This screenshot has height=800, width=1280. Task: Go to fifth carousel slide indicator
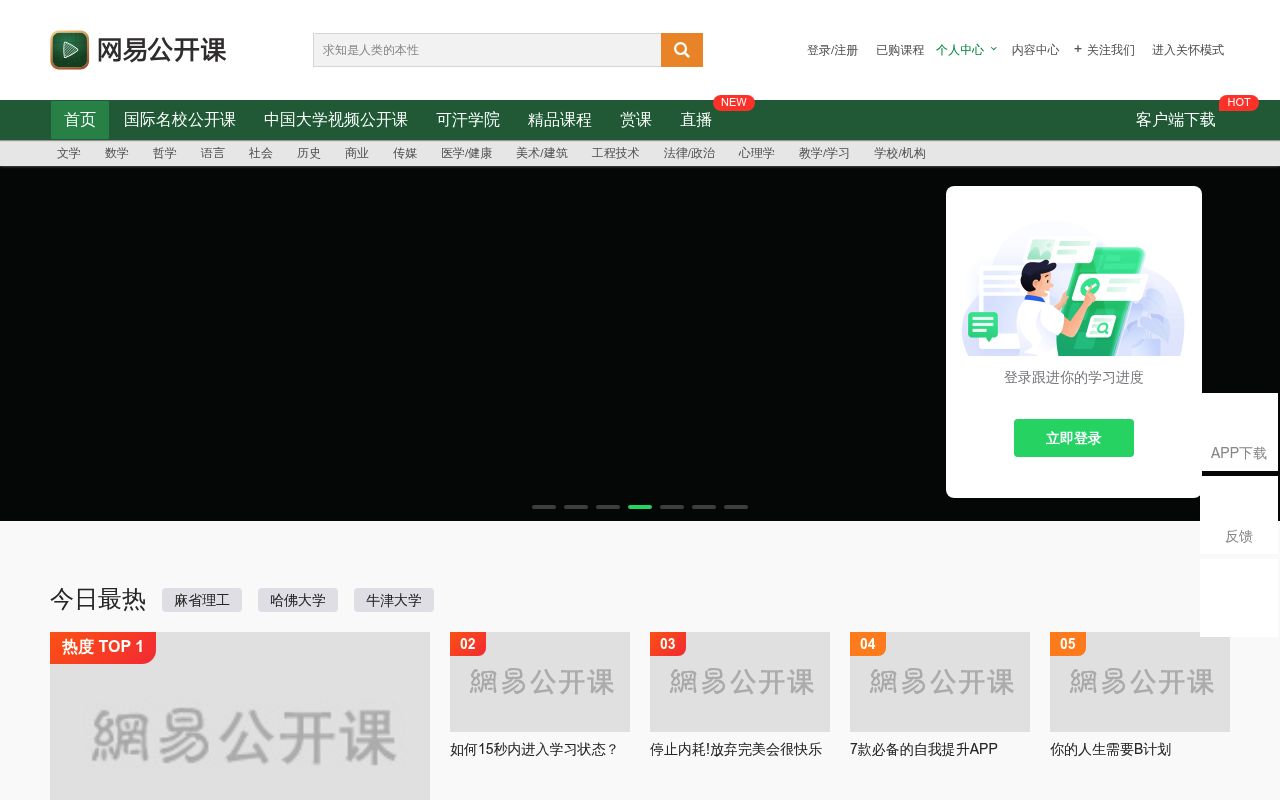[x=672, y=507]
